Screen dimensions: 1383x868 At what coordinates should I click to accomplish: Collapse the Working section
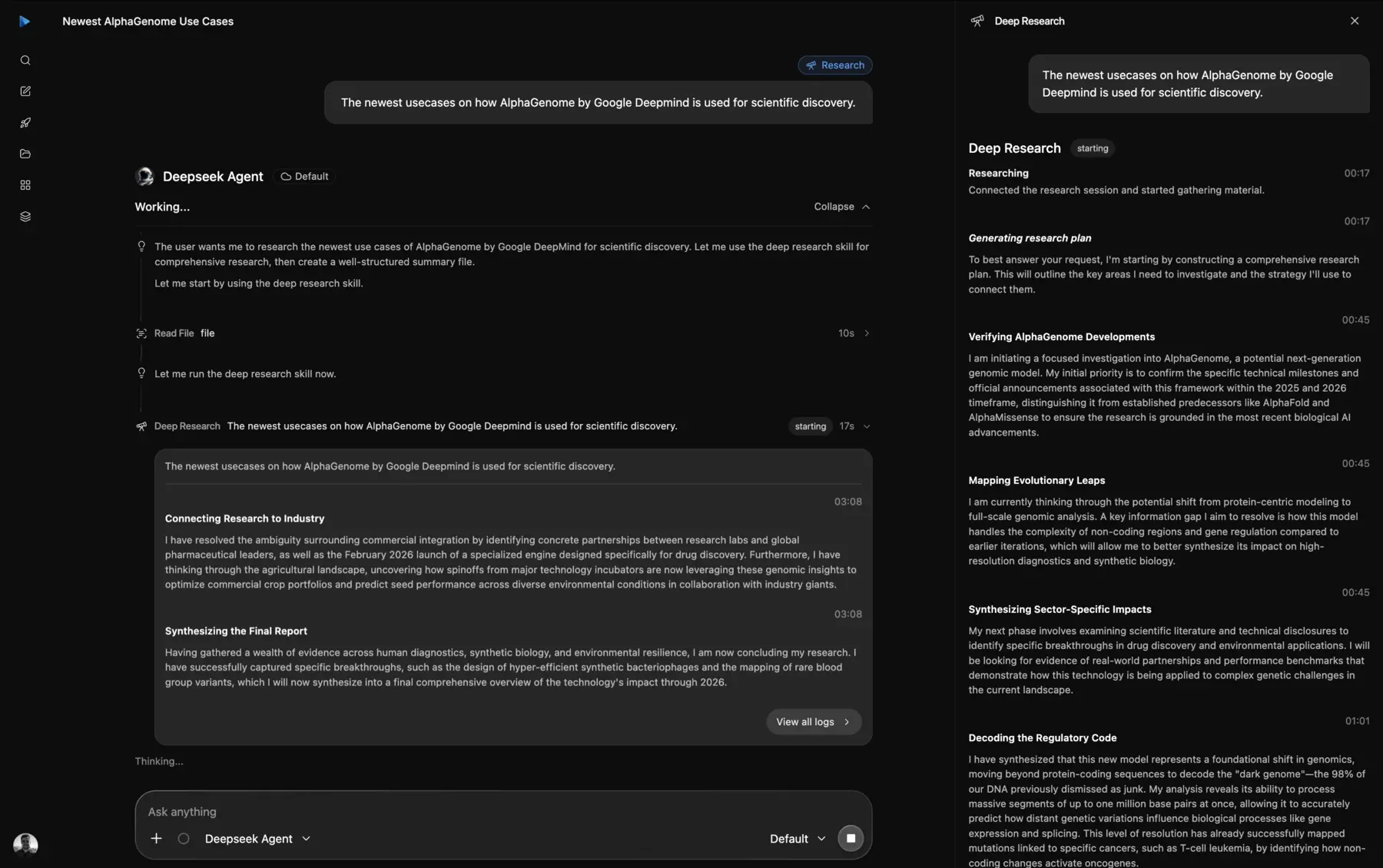point(841,207)
